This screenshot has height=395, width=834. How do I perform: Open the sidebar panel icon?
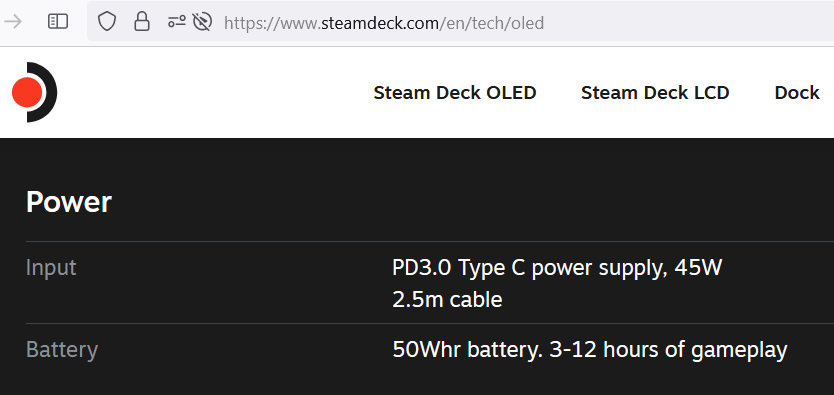pos(58,22)
